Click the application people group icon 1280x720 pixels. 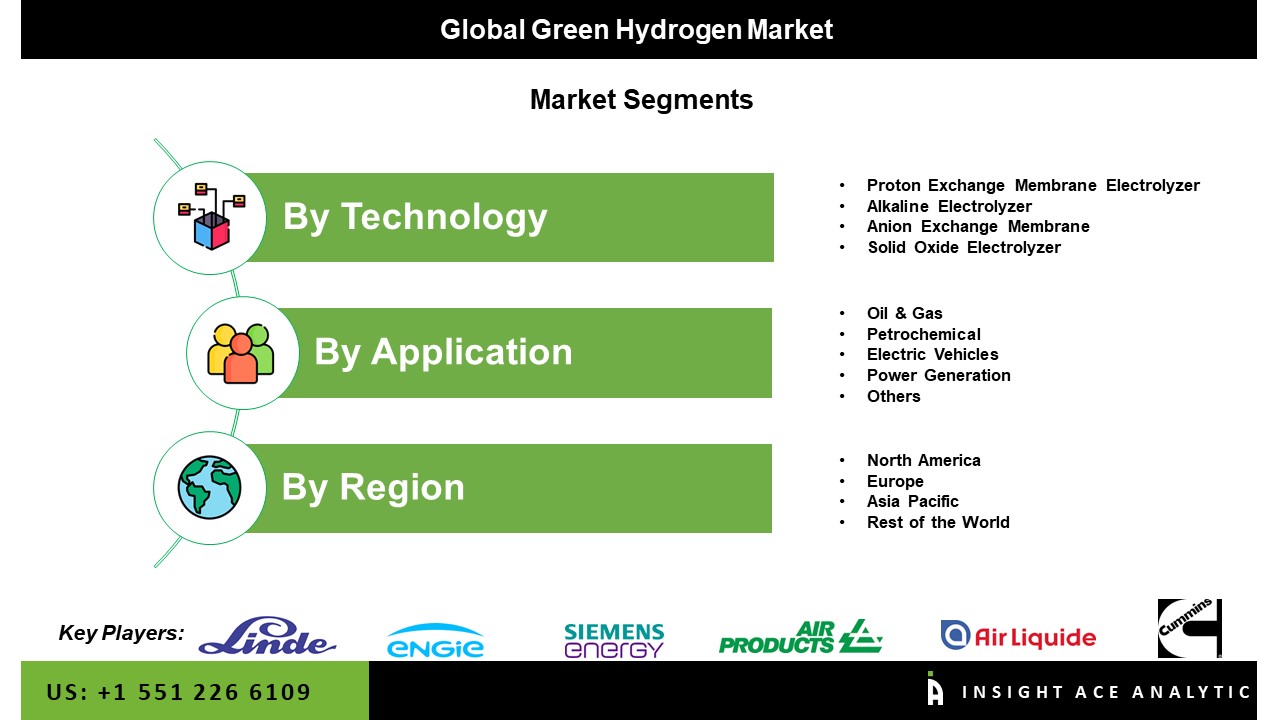point(241,353)
